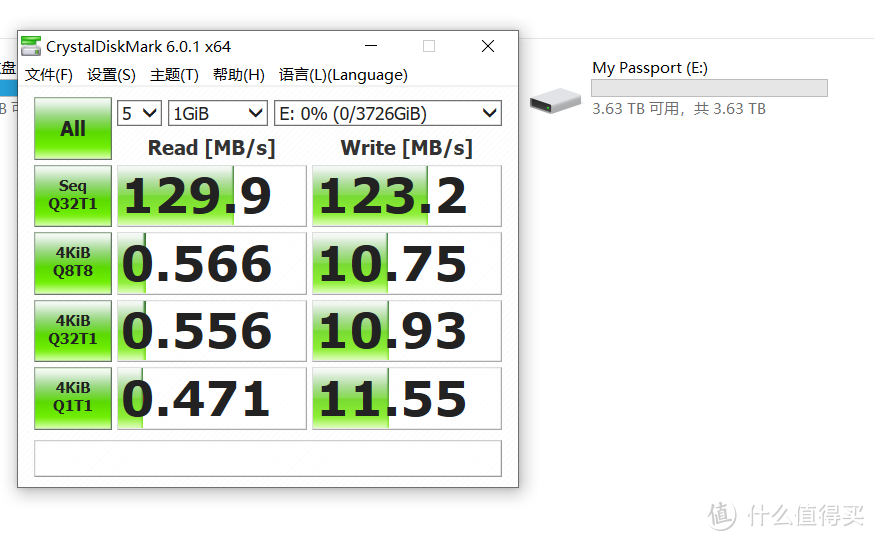The image size is (874, 541).
Task: Open the 主题(T) menu
Action: click(174, 75)
